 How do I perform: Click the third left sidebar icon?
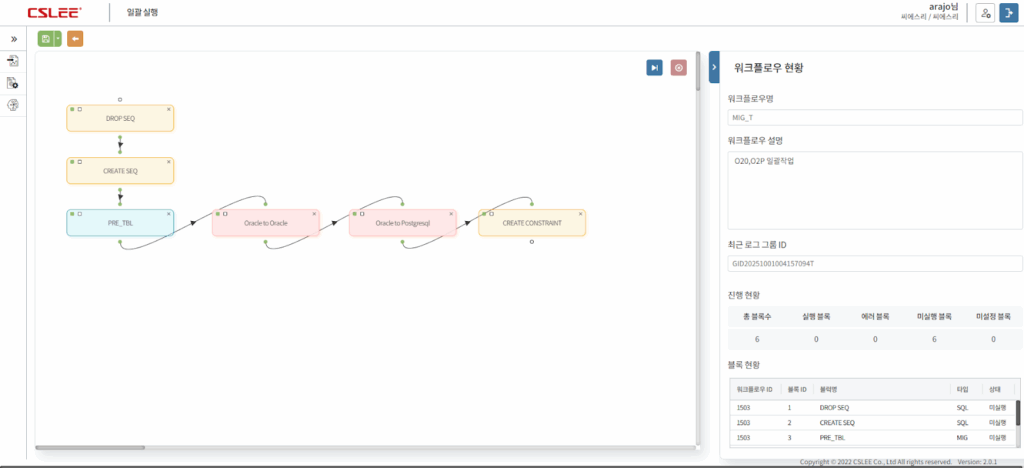(14, 105)
